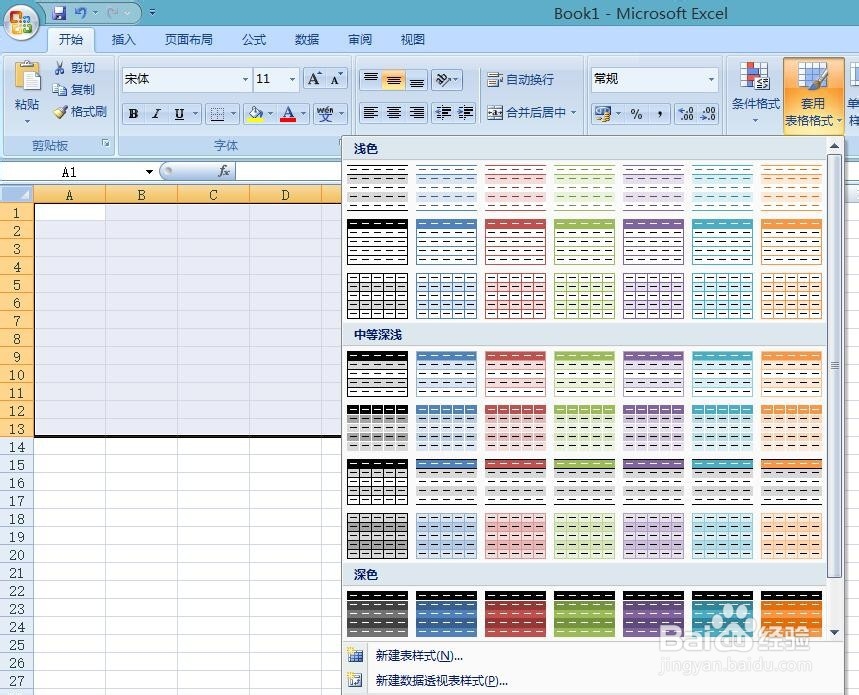Cut the selection with scissors icon
Viewport: 859px width, 695px height.
[60, 68]
